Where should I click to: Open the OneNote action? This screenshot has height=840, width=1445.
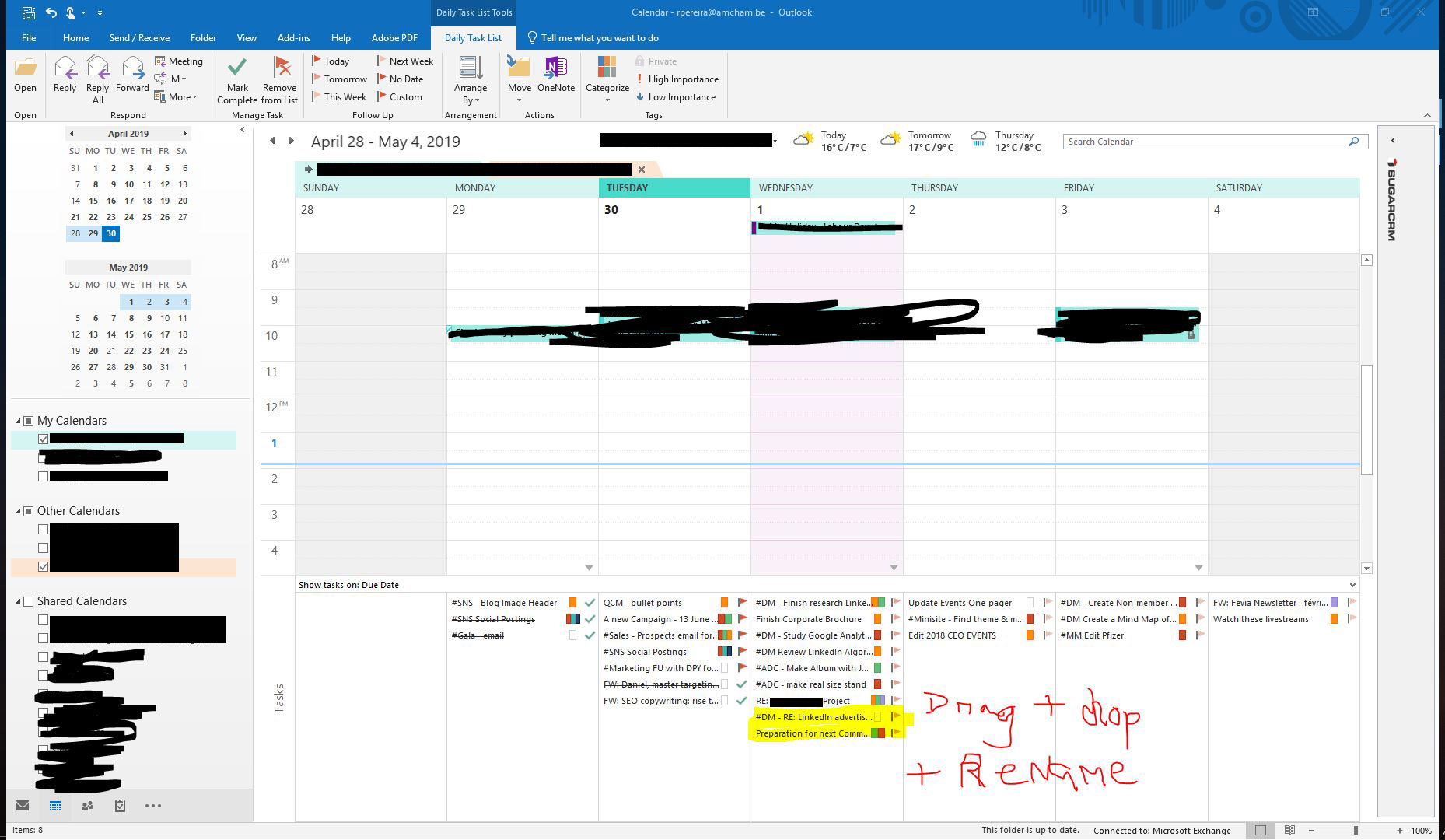(555, 68)
